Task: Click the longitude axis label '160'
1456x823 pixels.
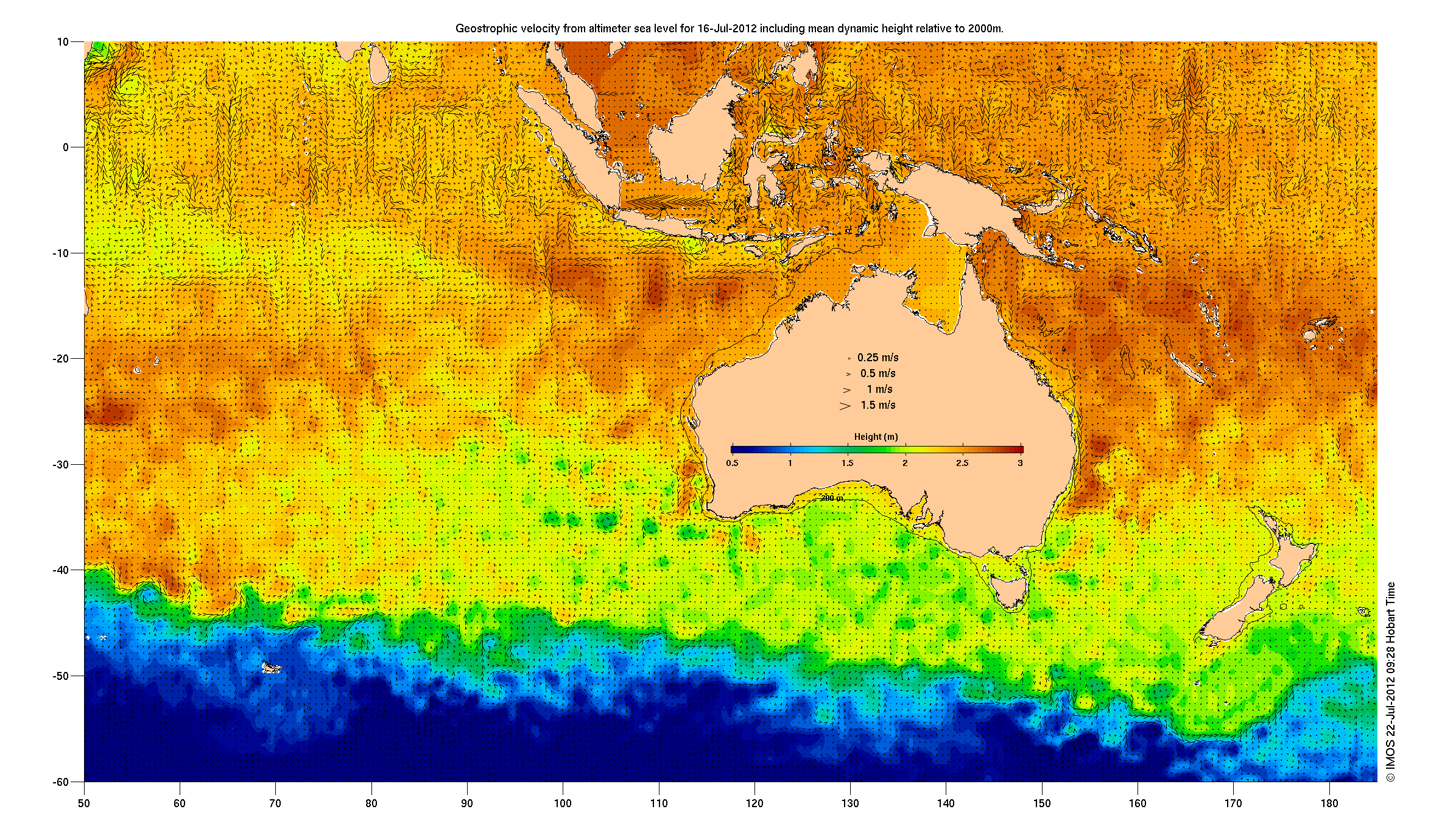Action: point(1138,804)
